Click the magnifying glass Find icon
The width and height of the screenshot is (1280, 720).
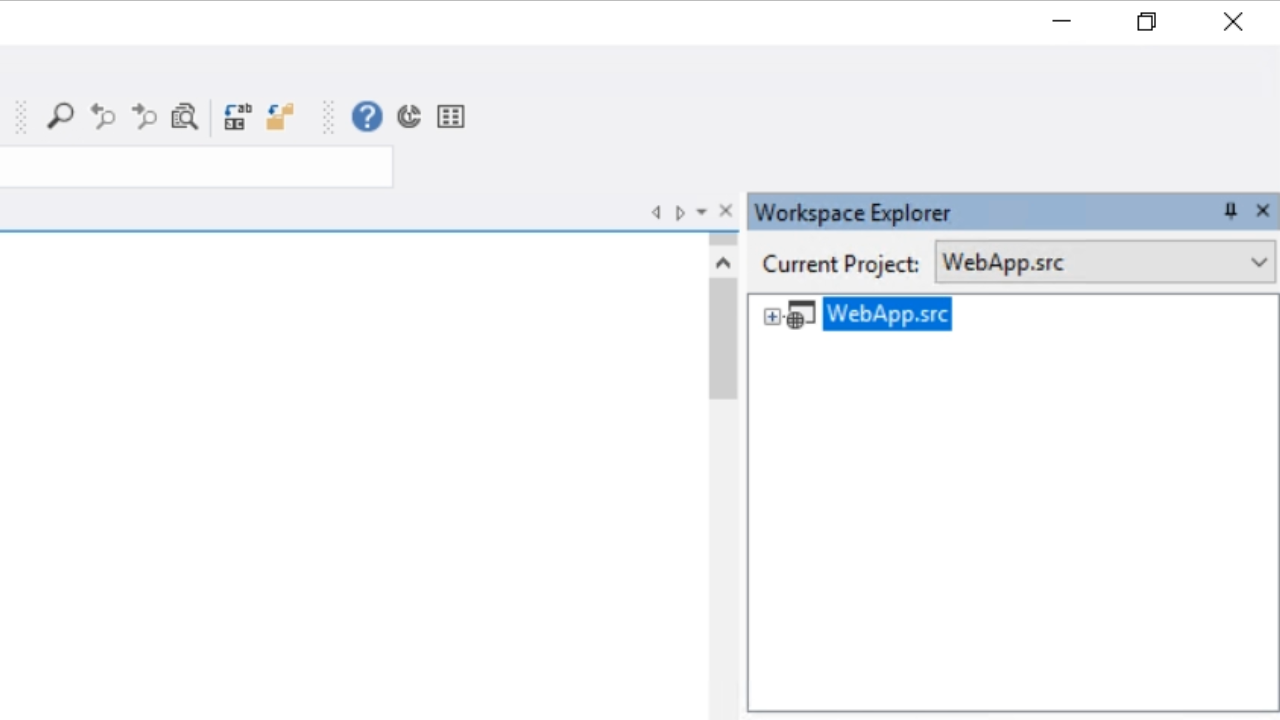point(60,117)
